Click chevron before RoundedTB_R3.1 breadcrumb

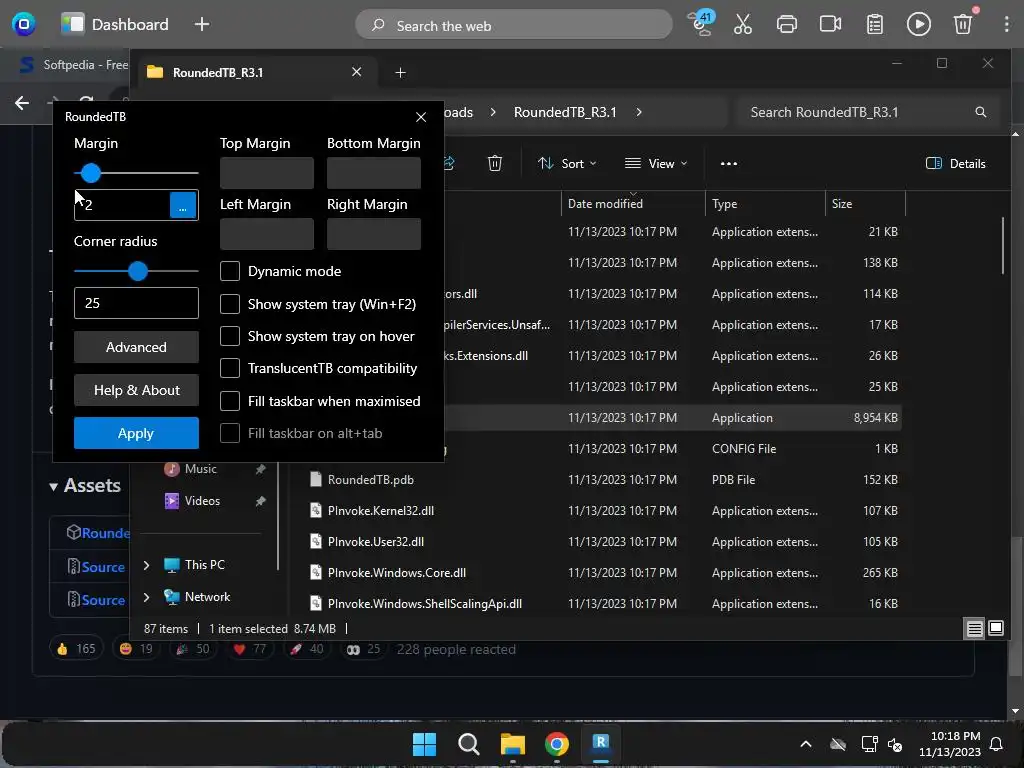pyautogui.click(x=493, y=112)
